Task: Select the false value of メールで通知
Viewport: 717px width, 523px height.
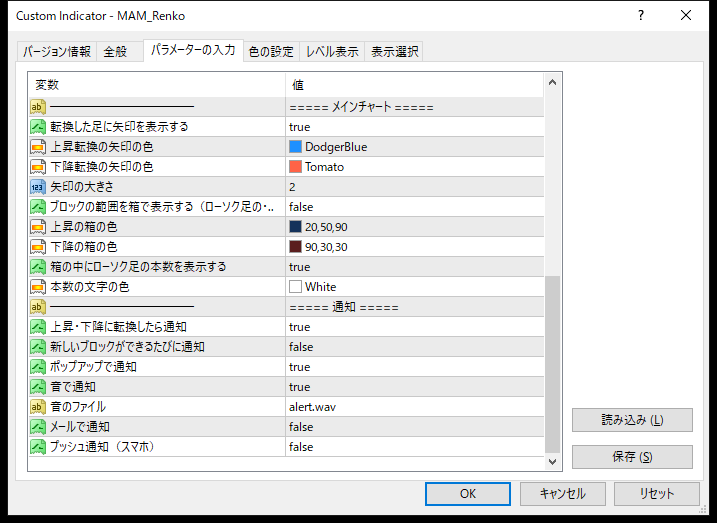Action: pyautogui.click(x=301, y=427)
